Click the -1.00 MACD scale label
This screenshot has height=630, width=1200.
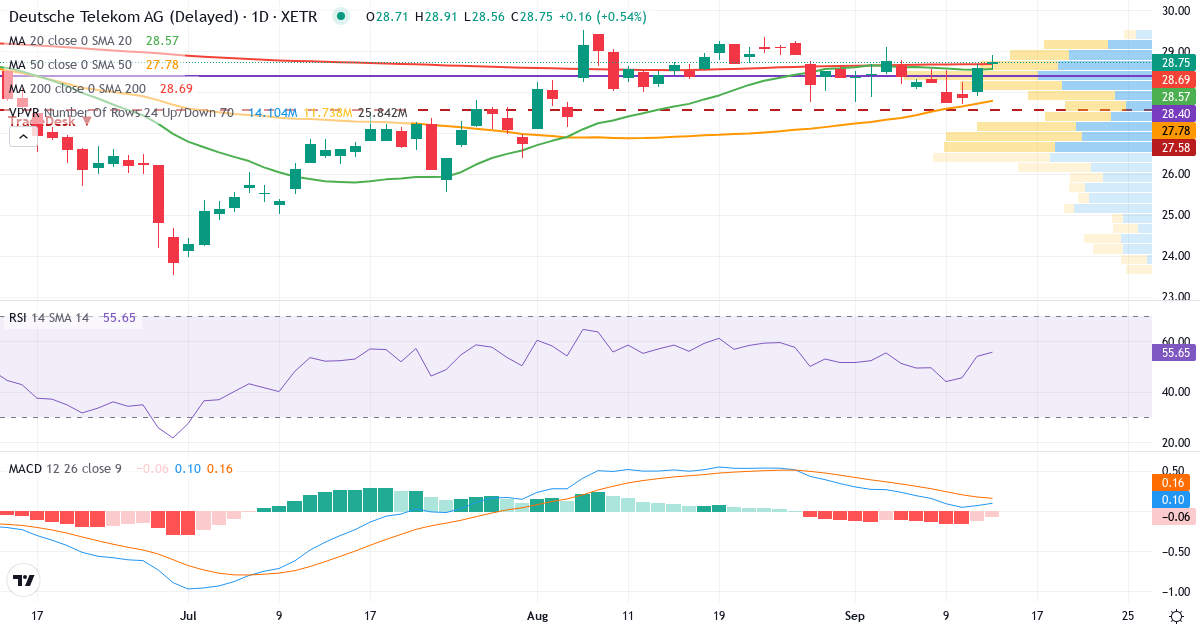pyautogui.click(x=1175, y=591)
